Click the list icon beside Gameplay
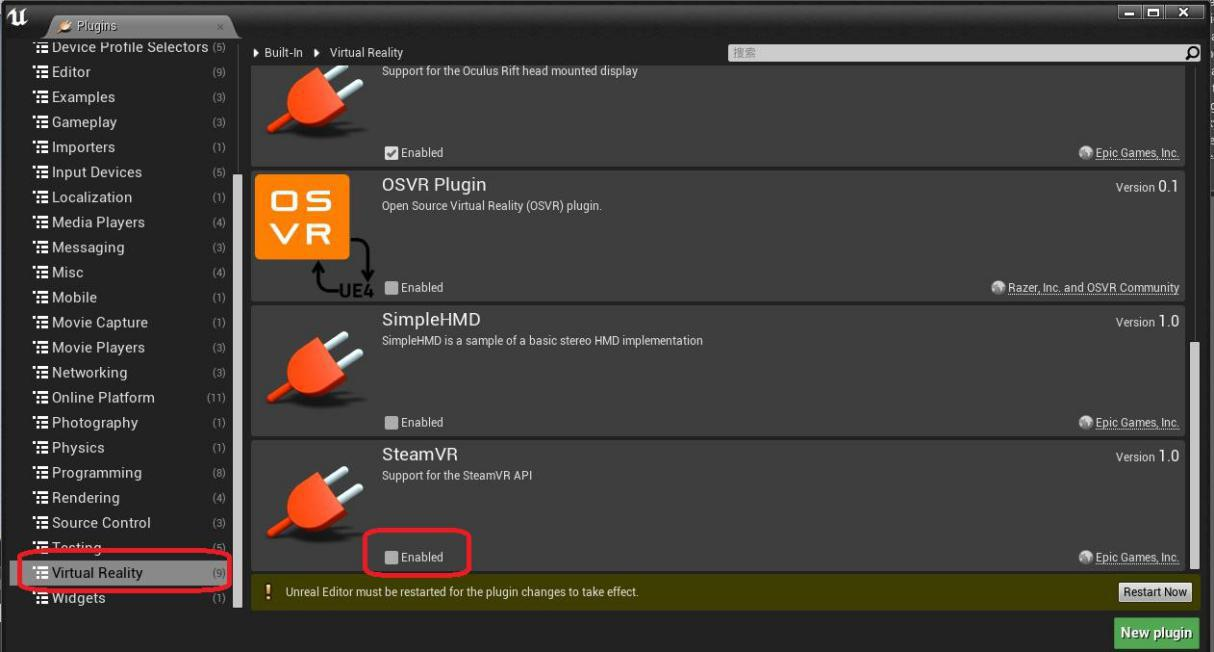The height and width of the screenshot is (652, 1214). (x=40, y=122)
